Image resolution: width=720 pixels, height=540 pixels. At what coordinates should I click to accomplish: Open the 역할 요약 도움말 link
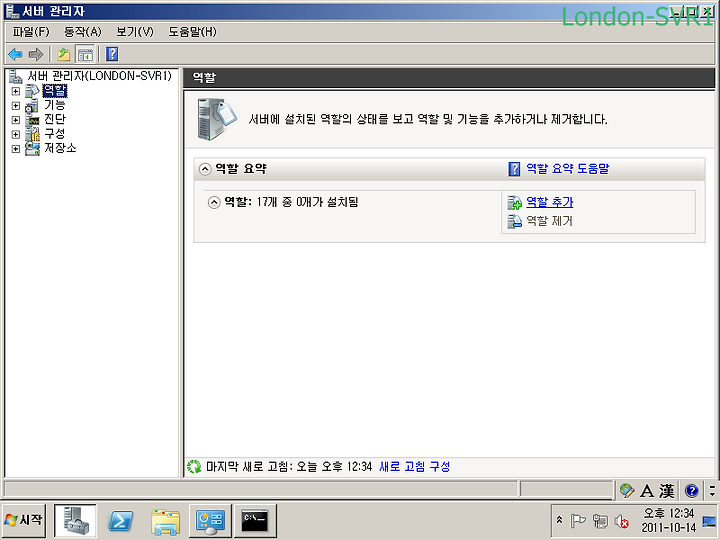(x=568, y=169)
